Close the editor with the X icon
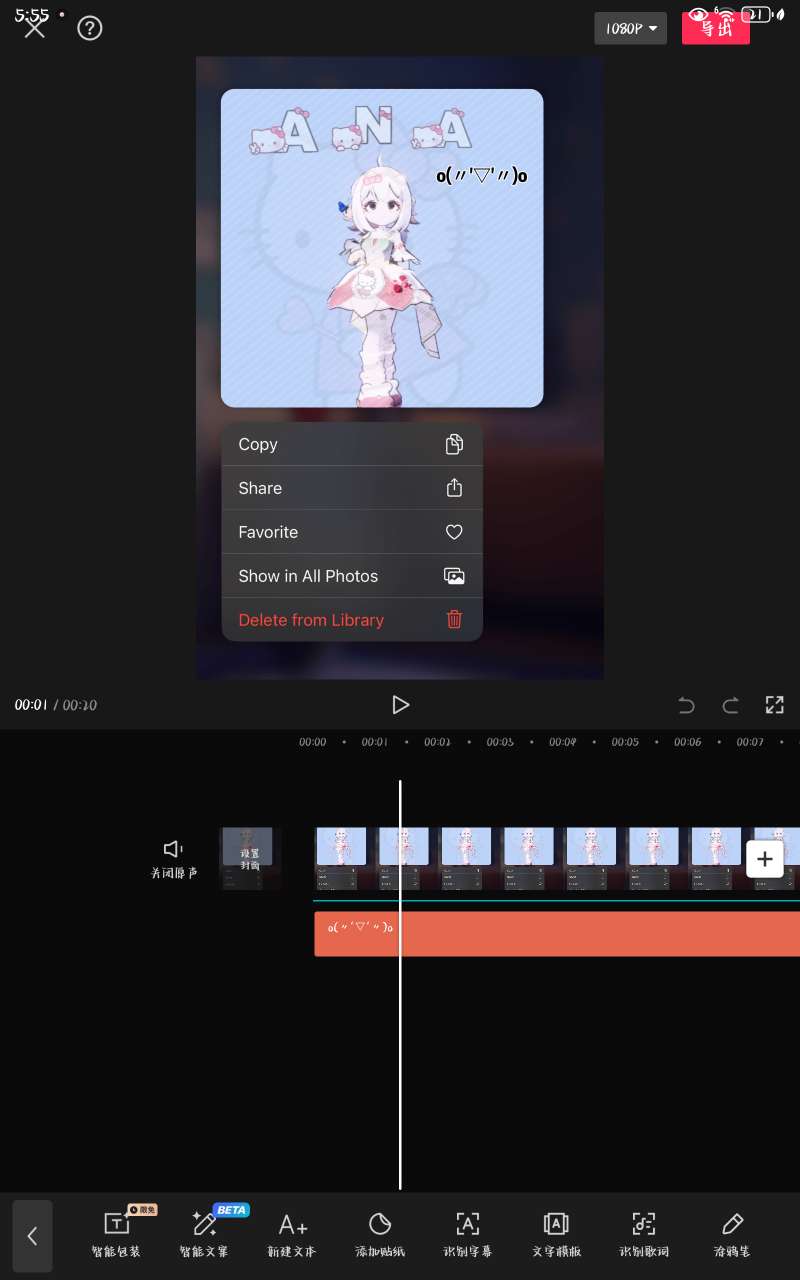Image resolution: width=800 pixels, height=1280 pixels. point(35,28)
